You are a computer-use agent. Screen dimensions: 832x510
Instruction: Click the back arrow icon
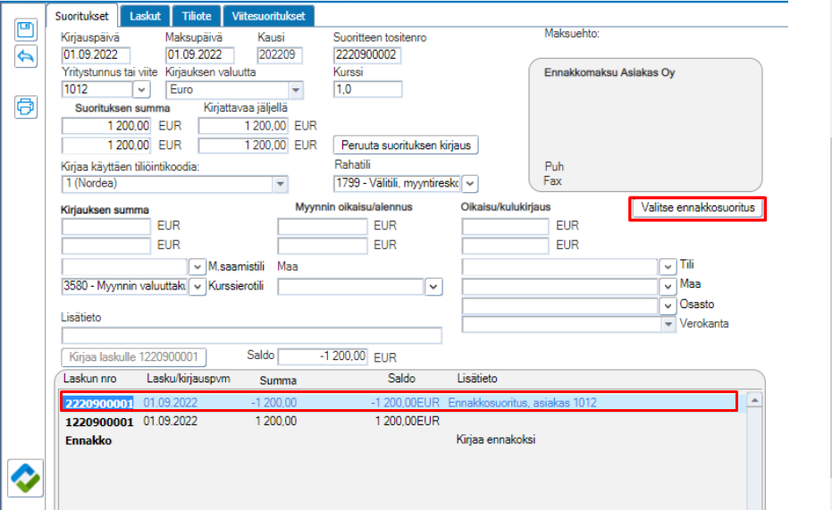point(25,57)
